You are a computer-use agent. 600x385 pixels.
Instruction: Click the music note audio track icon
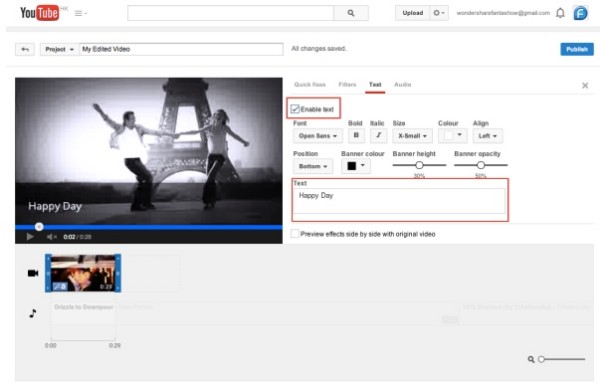(33, 313)
